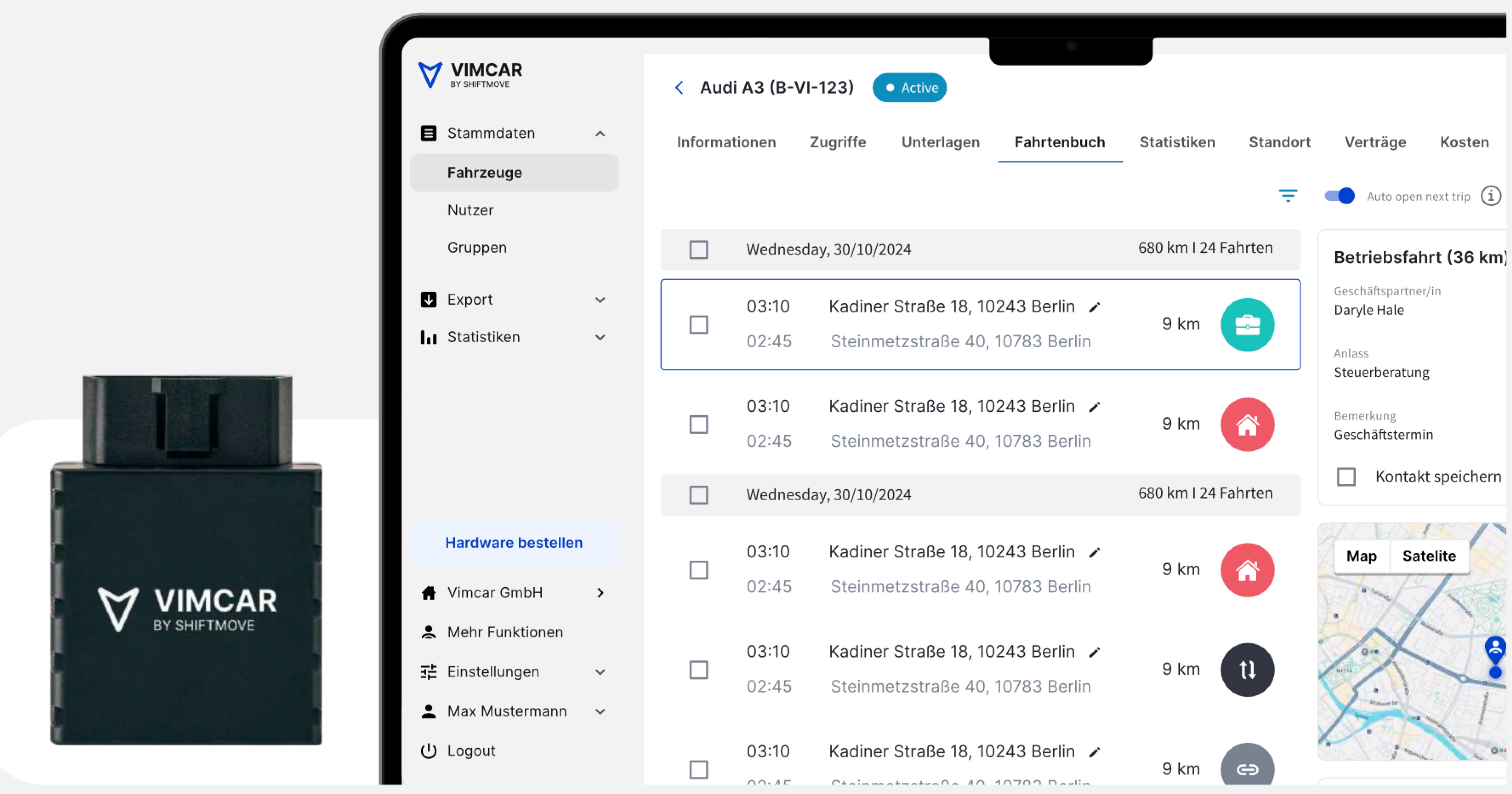Click the Stammdaten list icon

[428, 133]
